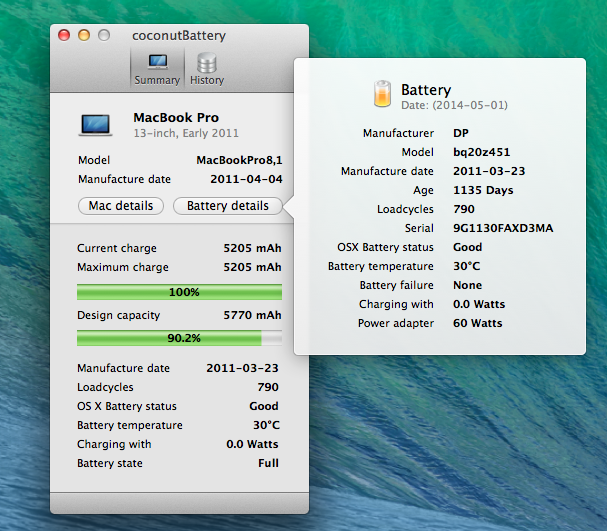Switch to the History tab label
This screenshot has width=607, height=531.
[x=207, y=80]
